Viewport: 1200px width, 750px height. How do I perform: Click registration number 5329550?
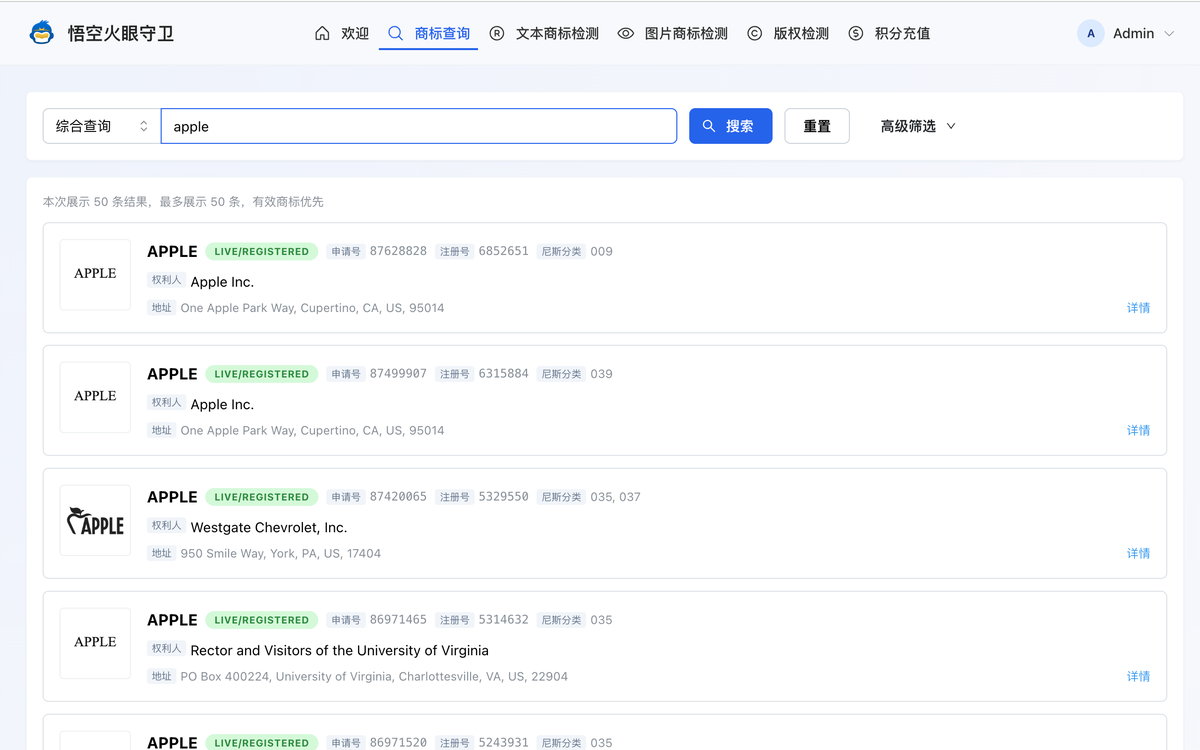[x=503, y=497]
